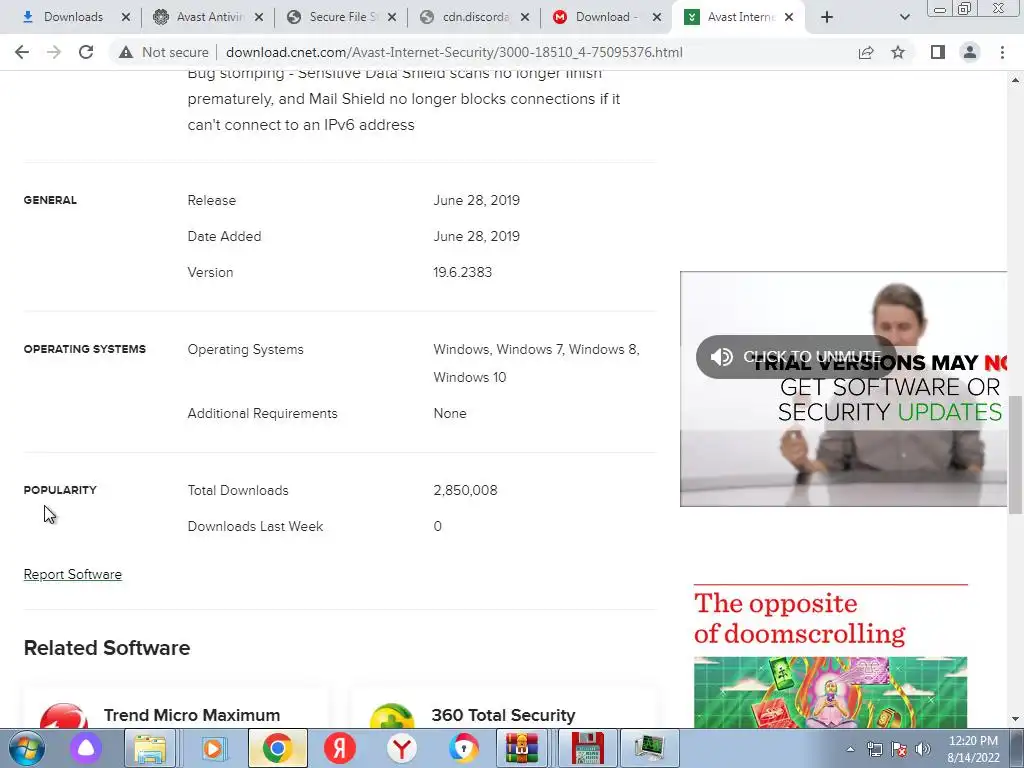1024x768 pixels.
Task: Expand the tab search dropdown
Action: pyautogui.click(x=904, y=17)
